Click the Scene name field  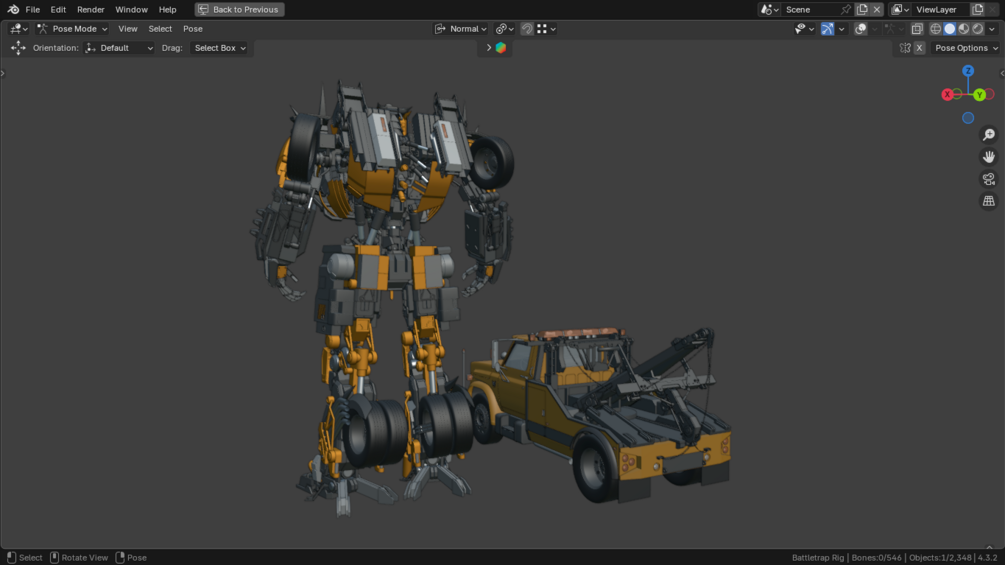810,10
